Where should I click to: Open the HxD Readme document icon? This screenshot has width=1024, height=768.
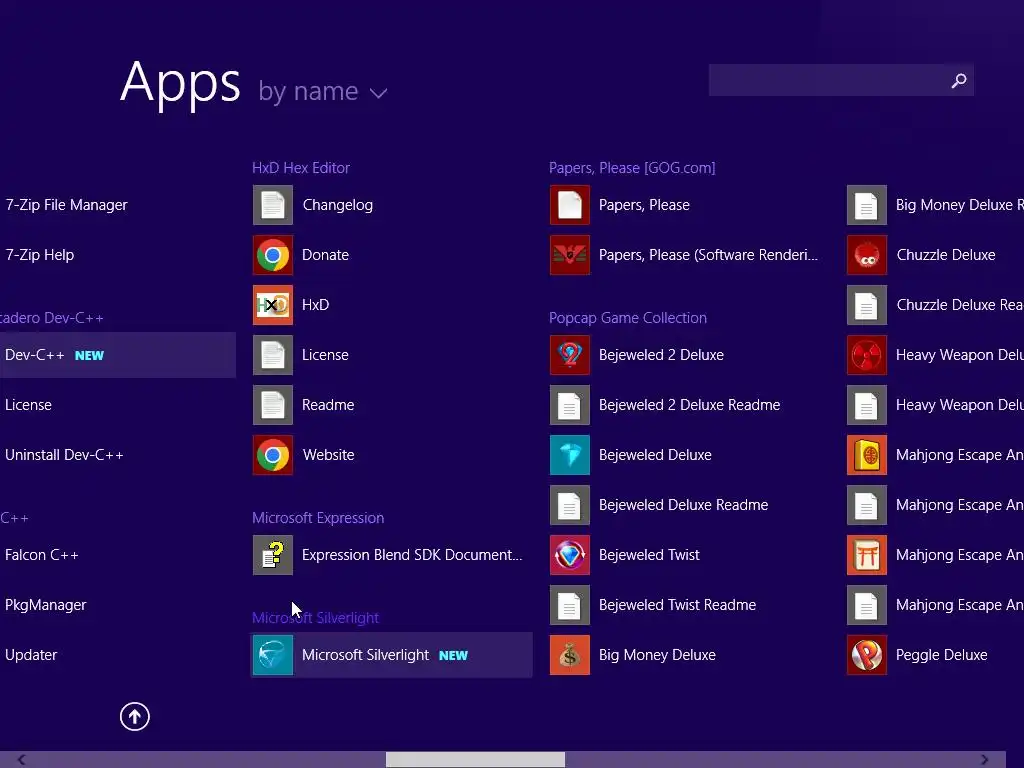click(272, 405)
